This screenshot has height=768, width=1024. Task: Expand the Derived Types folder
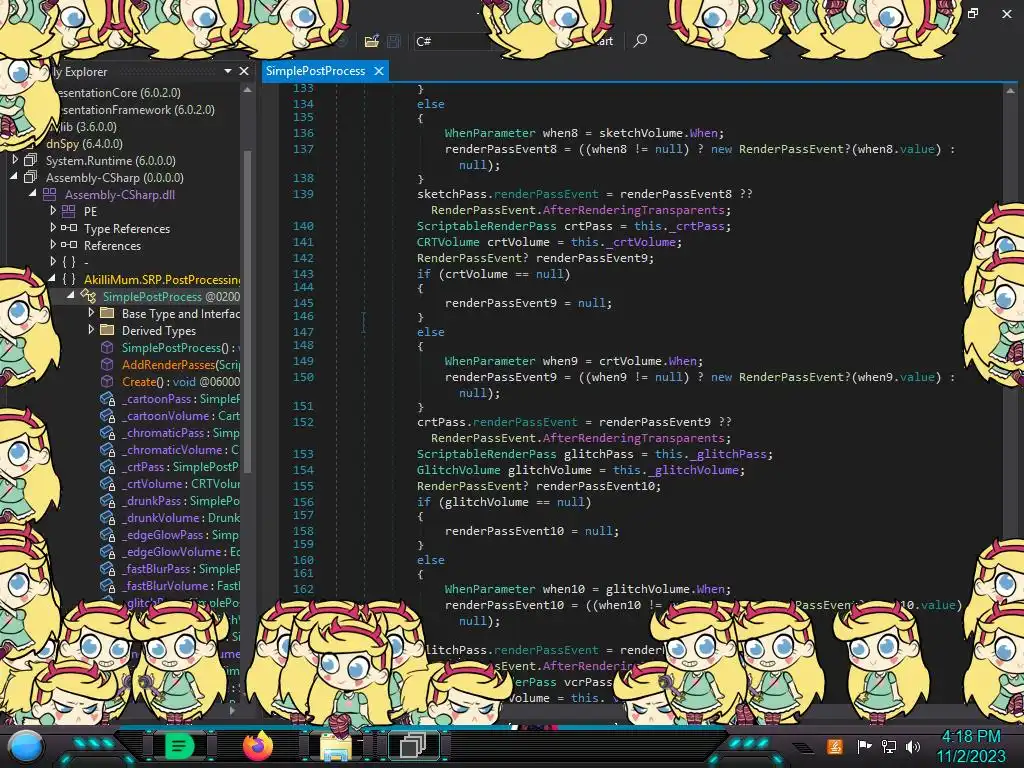pos(91,330)
